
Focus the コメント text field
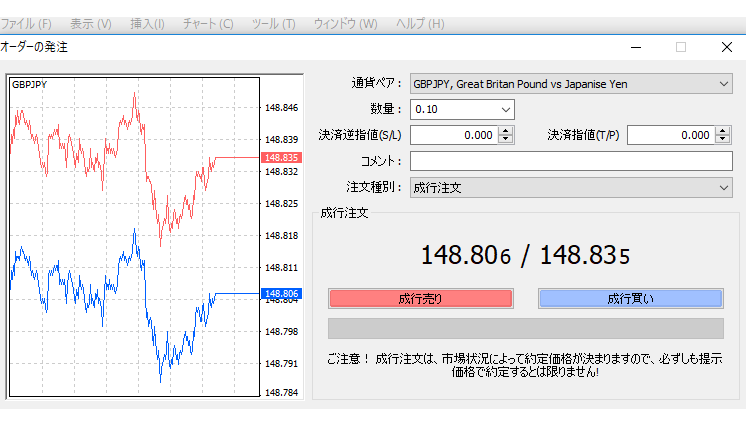pos(571,161)
